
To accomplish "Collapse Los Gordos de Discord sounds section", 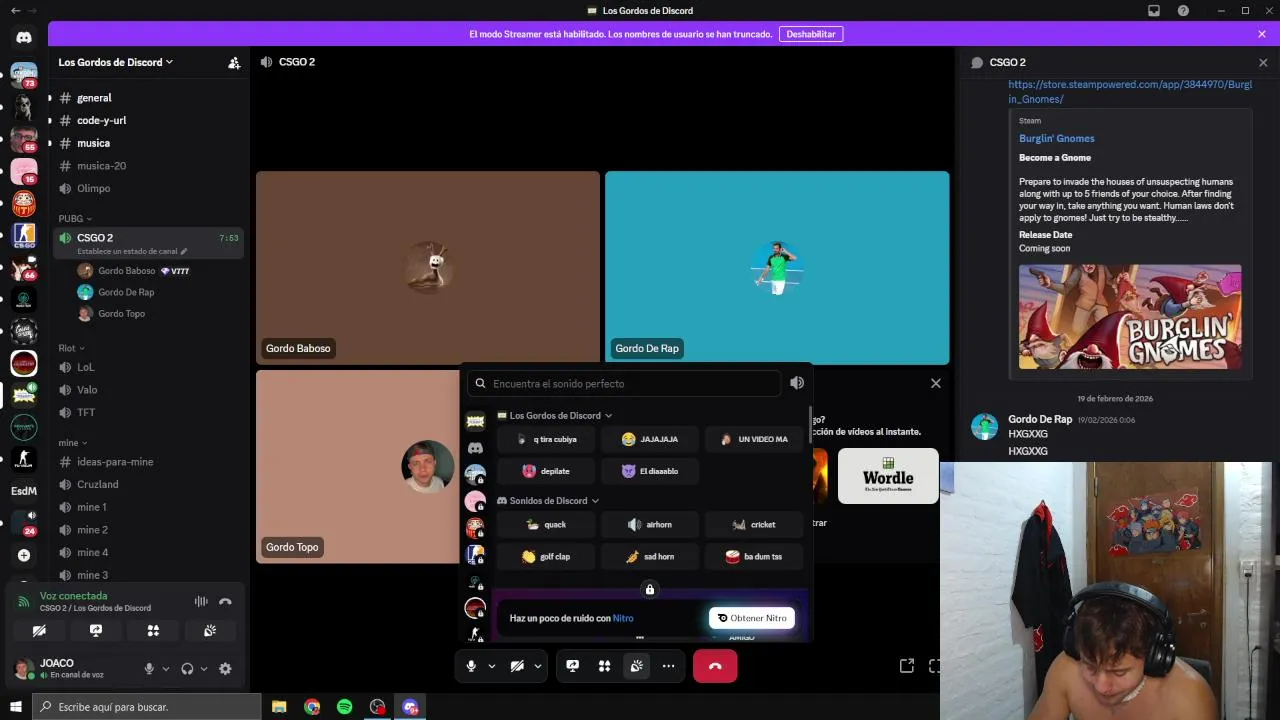I will point(555,415).
